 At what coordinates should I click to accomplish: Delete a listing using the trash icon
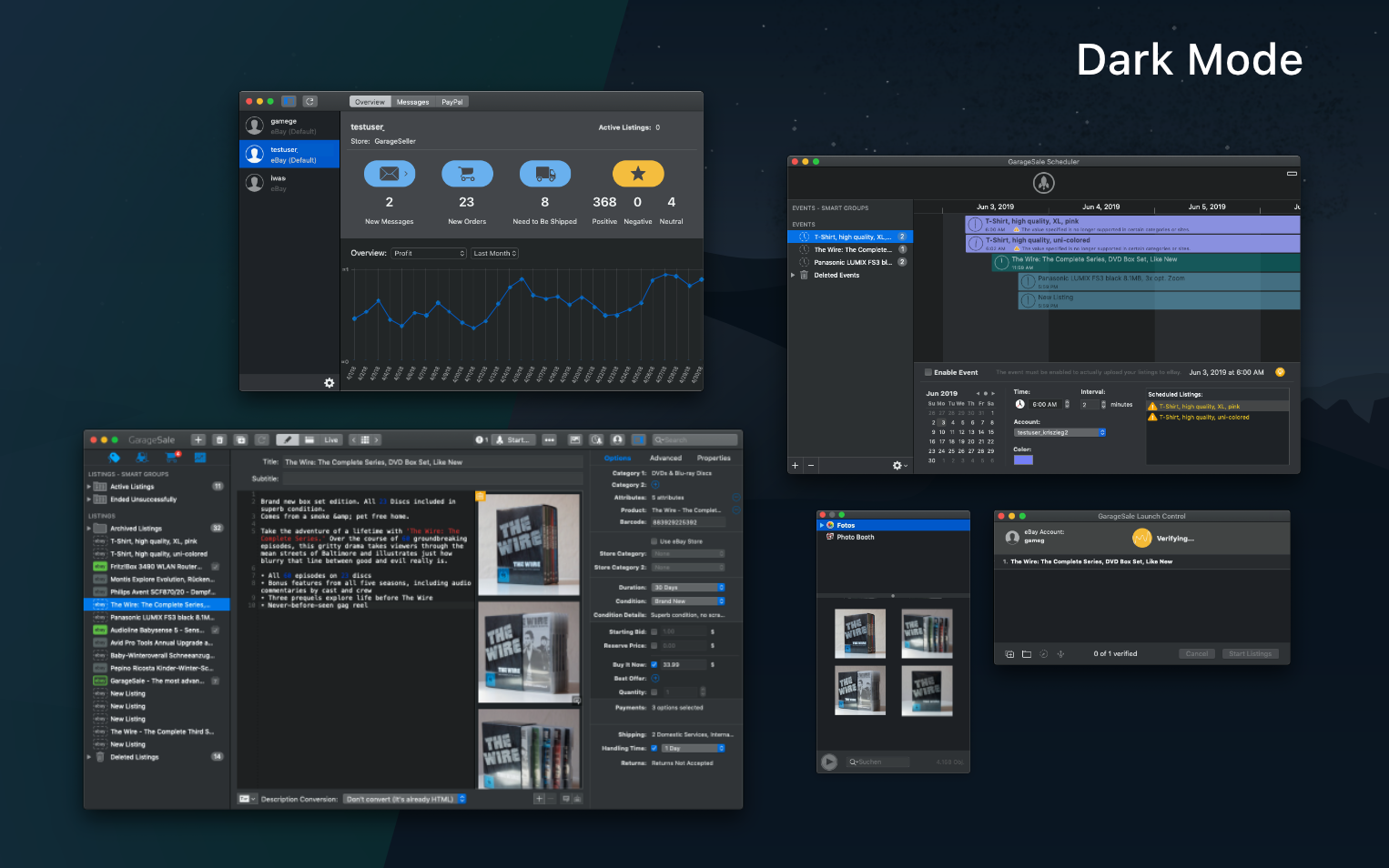219,439
